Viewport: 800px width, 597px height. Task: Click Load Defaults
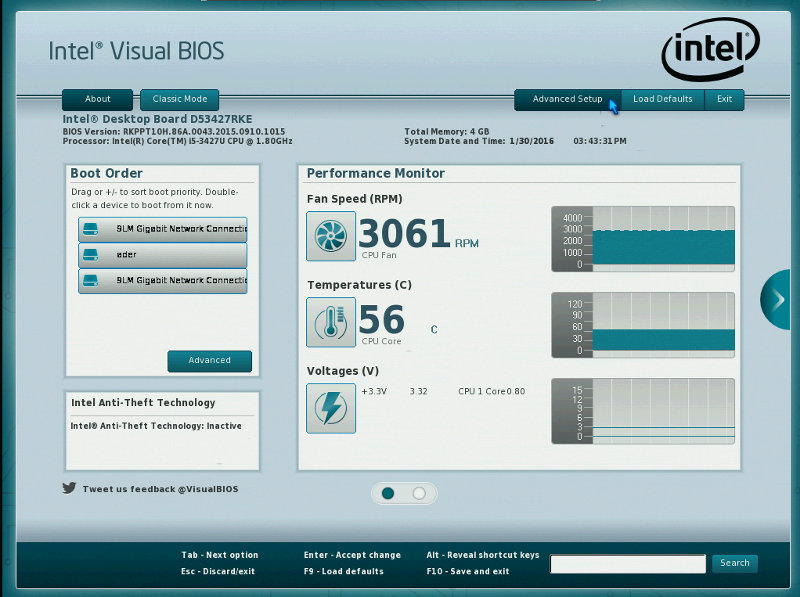click(x=663, y=100)
